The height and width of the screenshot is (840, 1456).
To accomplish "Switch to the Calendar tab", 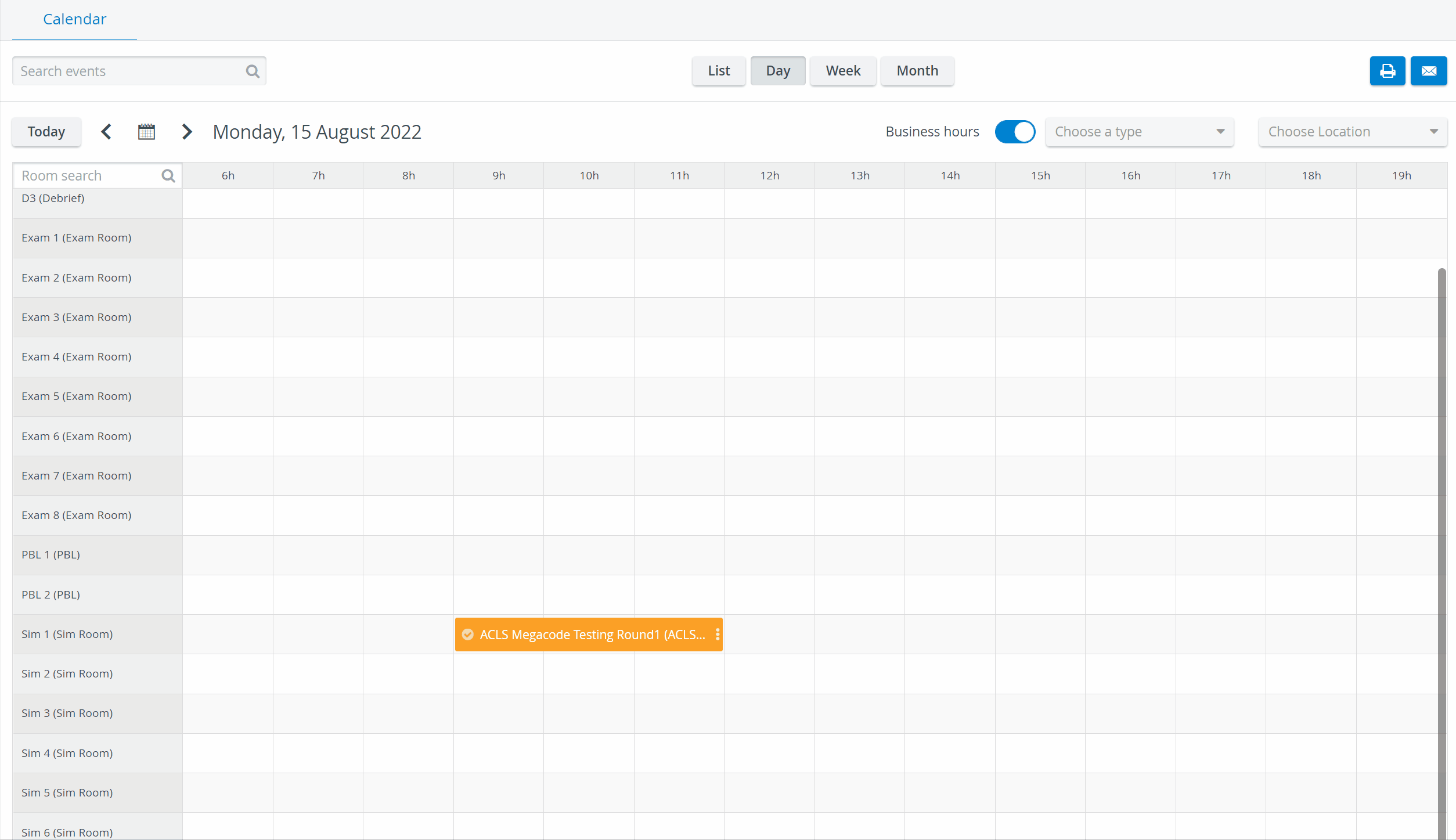I will tap(74, 20).
